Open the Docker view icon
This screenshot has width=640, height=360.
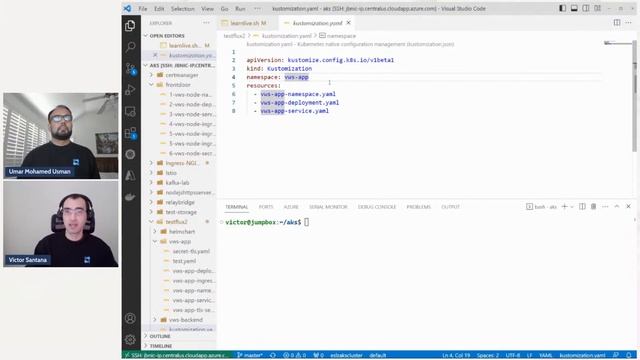(130, 197)
